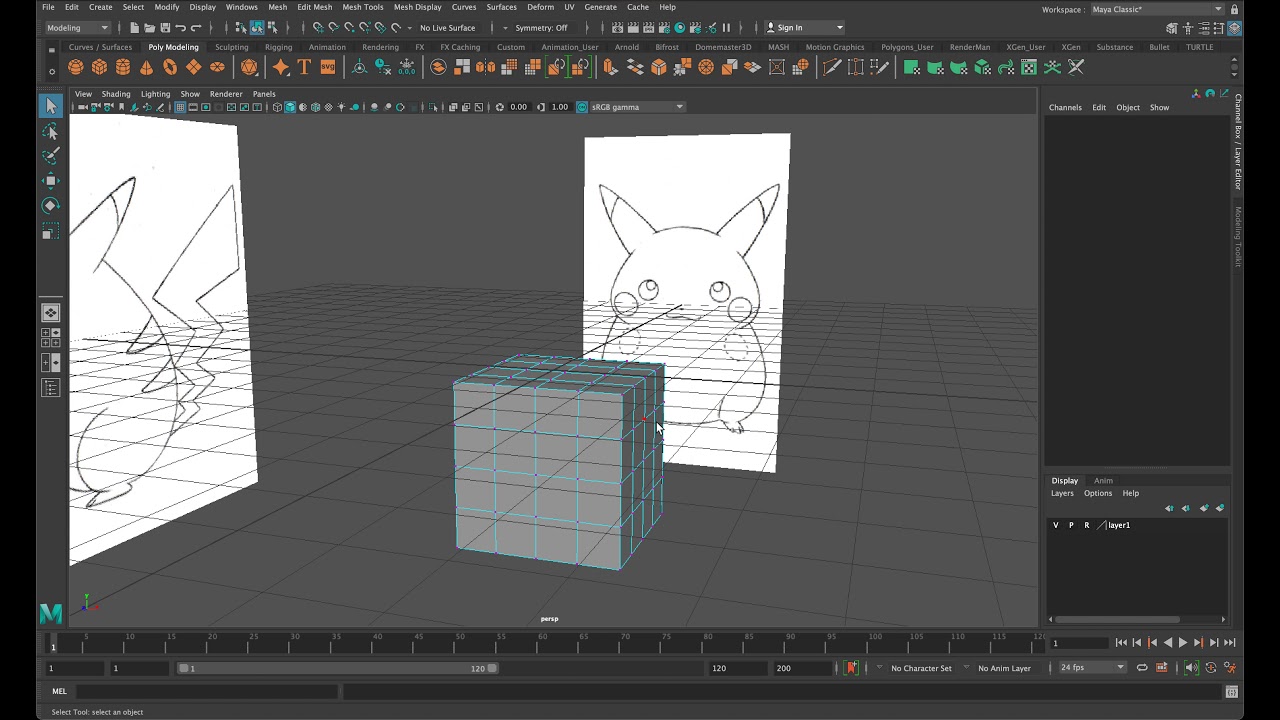Open the Workspace Maya Classic dropdown
Screen dimensions: 1280x720
(1157, 9)
